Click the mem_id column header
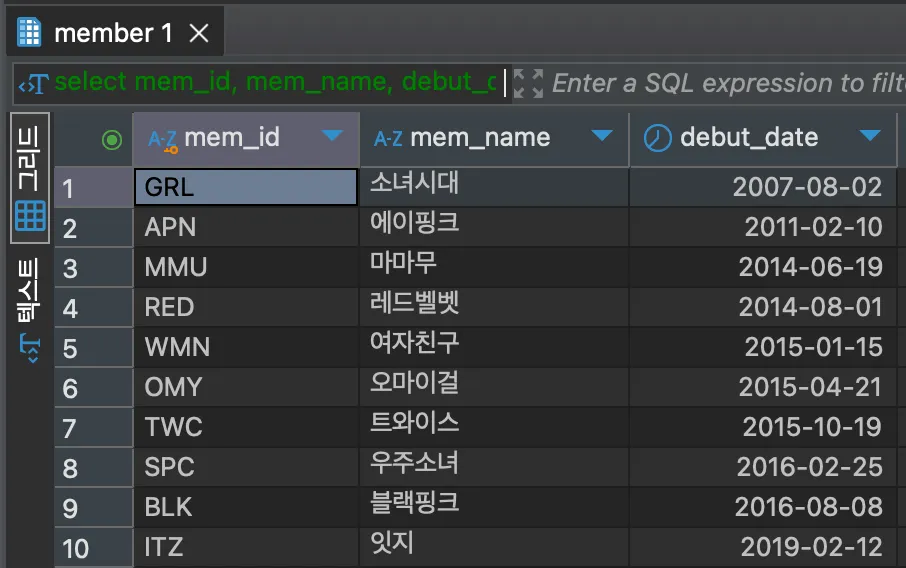906x568 pixels. pos(246,139)
